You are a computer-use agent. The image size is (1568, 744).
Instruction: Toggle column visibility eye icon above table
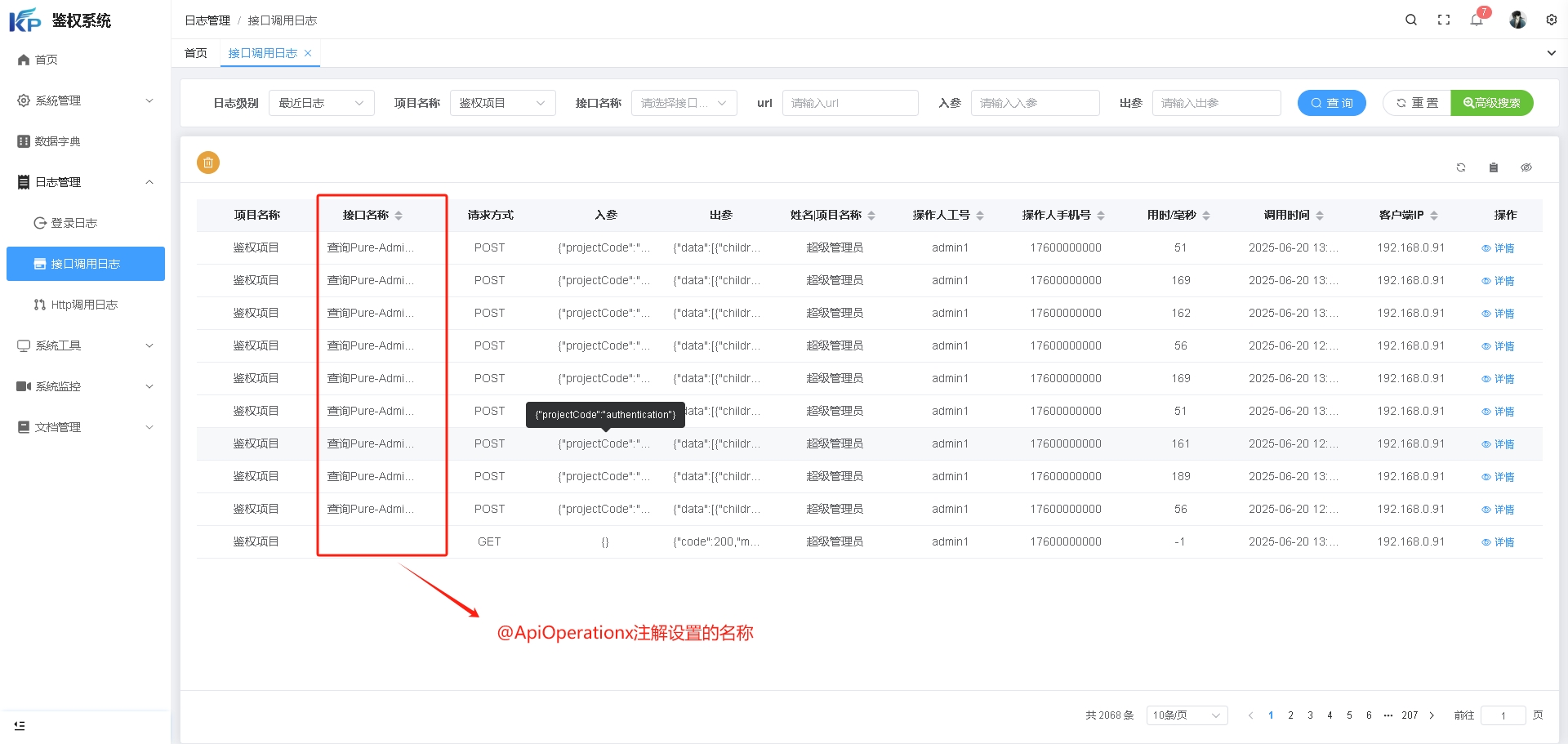point(1526,167)
